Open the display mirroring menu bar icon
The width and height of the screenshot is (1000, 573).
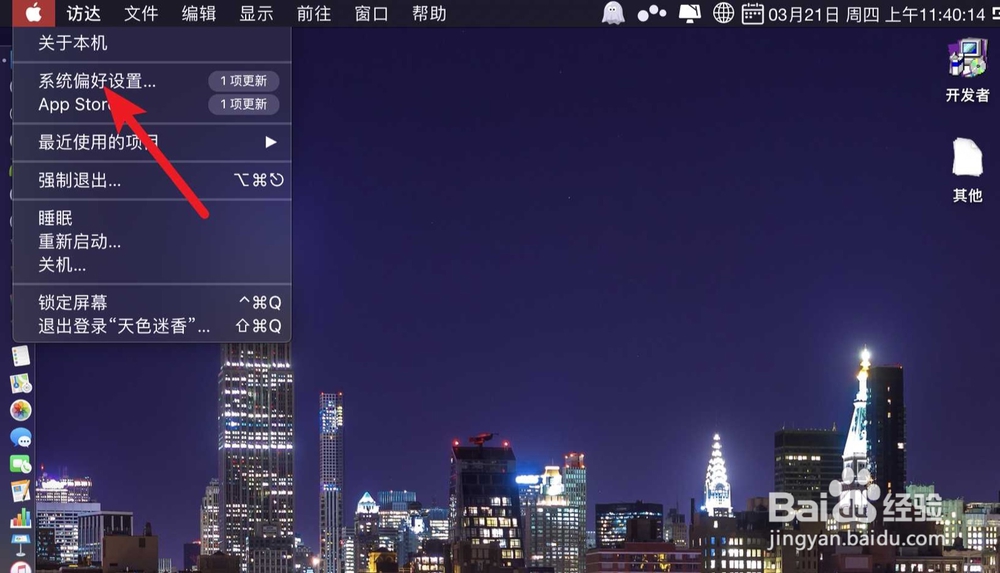[689, 13]
